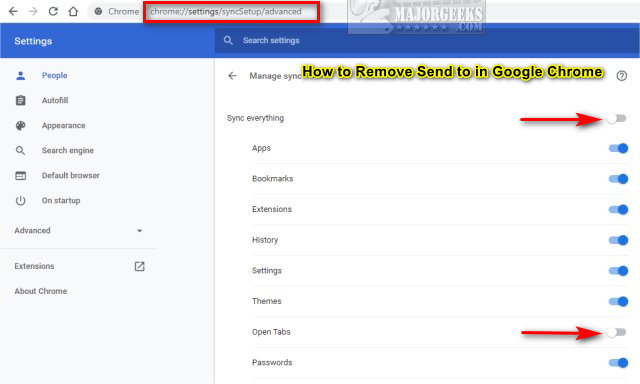Disable the Themes sync toggle

(618, 301)
